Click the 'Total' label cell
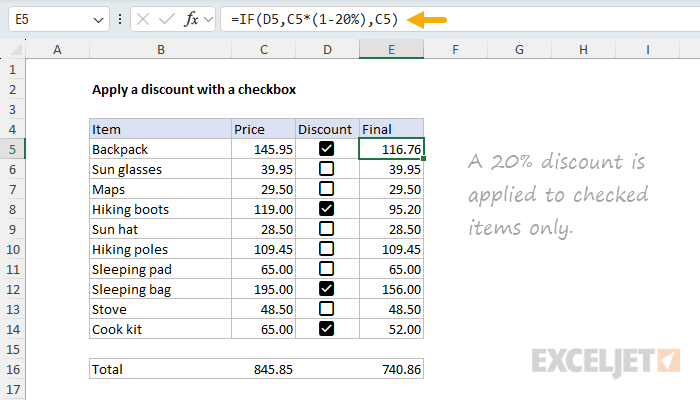Screen dimensions: 700x400 click(160, 369)
